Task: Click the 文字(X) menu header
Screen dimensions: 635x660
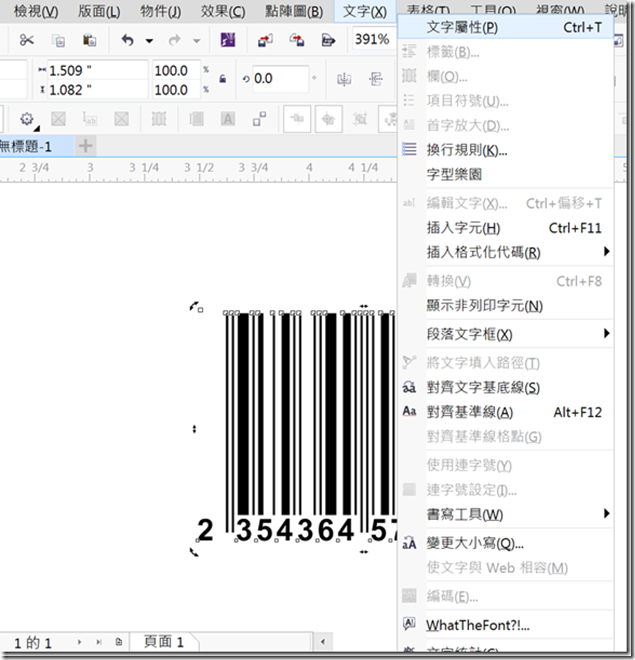Action: 365,11
